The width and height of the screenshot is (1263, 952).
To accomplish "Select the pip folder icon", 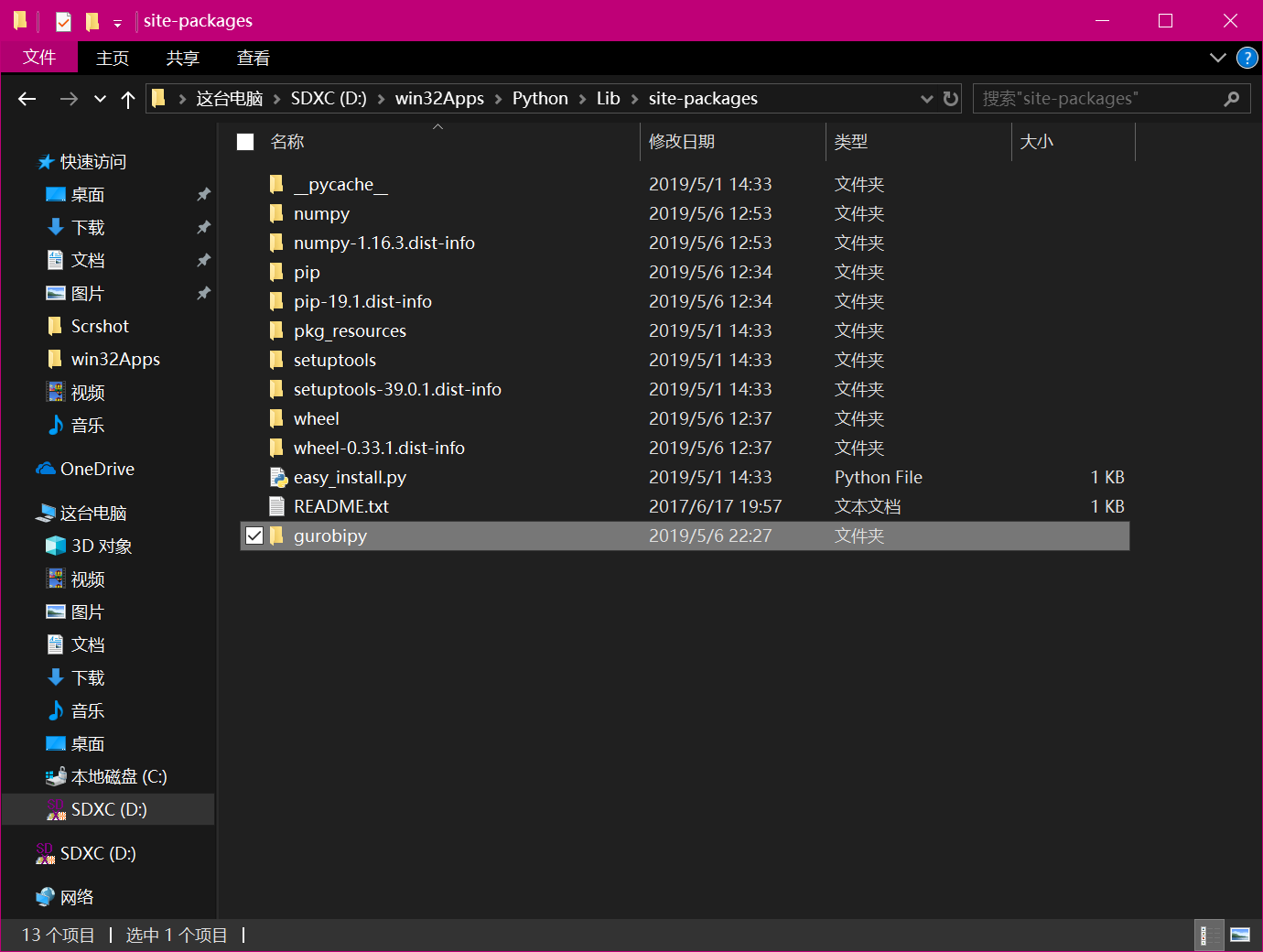I will point(276,272).
